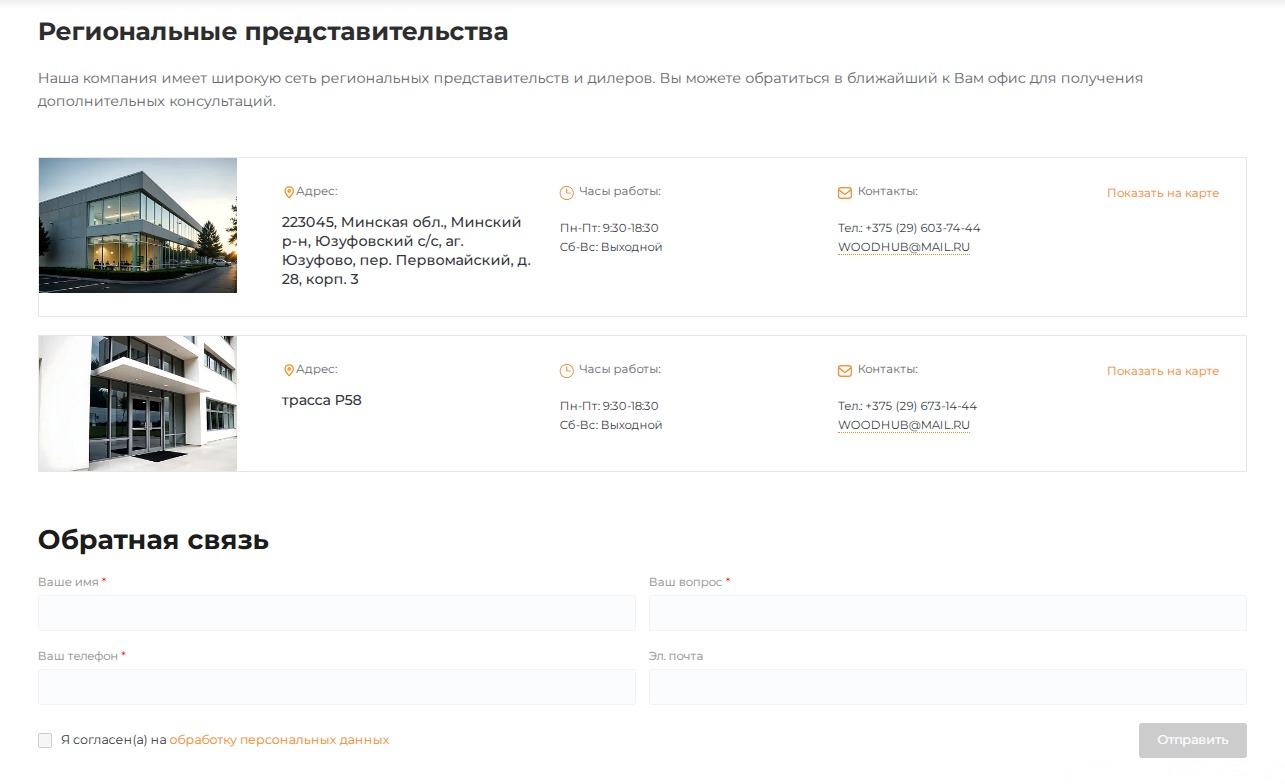Click the envelope icon beside second office contacts
This screenshot has width=1285, height=784.
(844, 368)
